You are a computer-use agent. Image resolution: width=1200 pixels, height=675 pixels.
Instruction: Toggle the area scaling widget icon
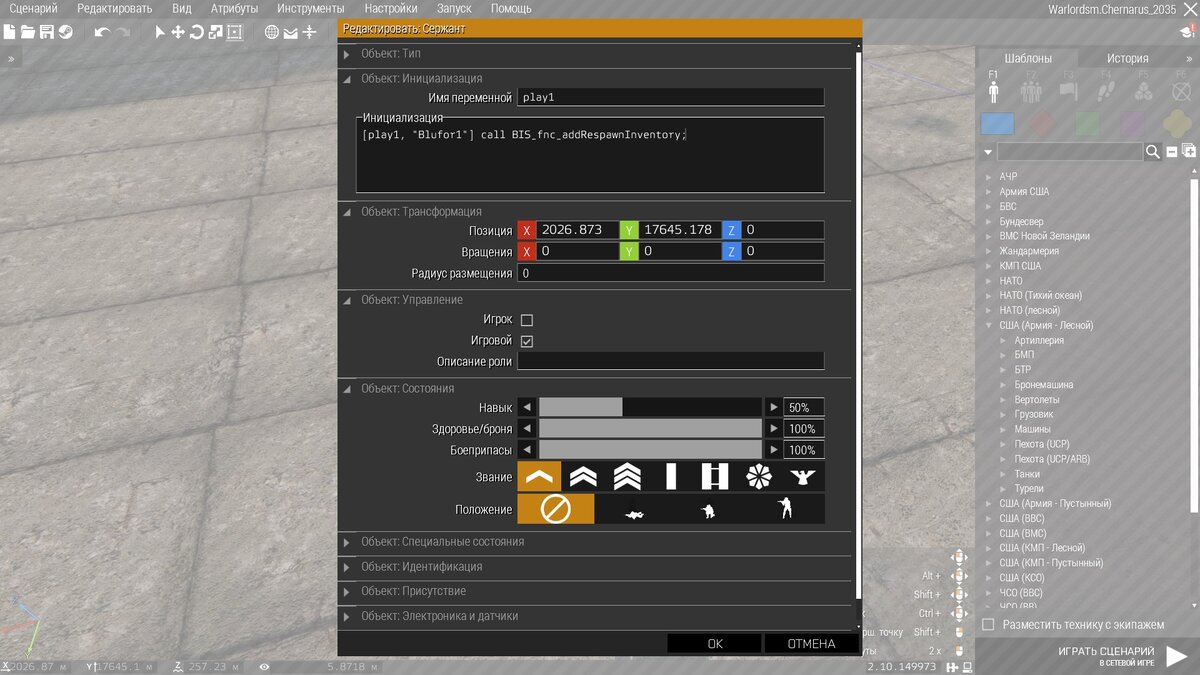pyautogui.click(x=234, y=32)
